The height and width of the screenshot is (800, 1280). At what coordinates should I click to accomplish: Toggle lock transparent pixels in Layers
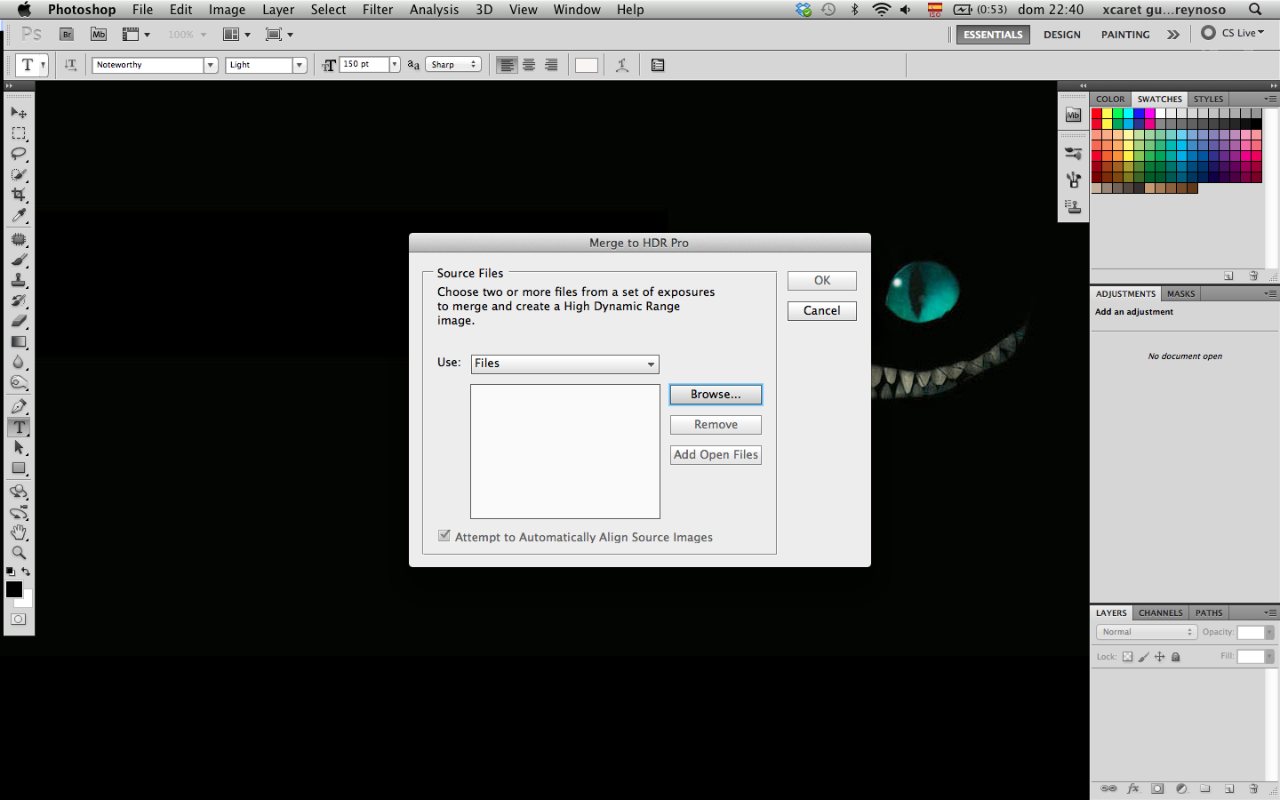[1127, 657]
